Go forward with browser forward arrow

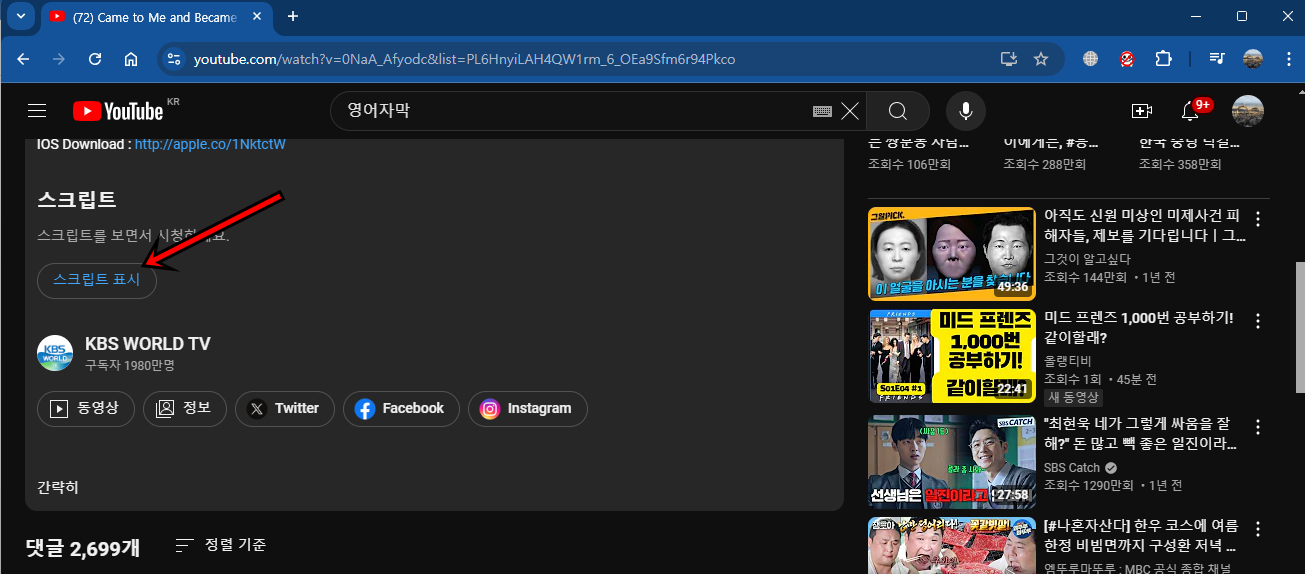pos(59,59)
